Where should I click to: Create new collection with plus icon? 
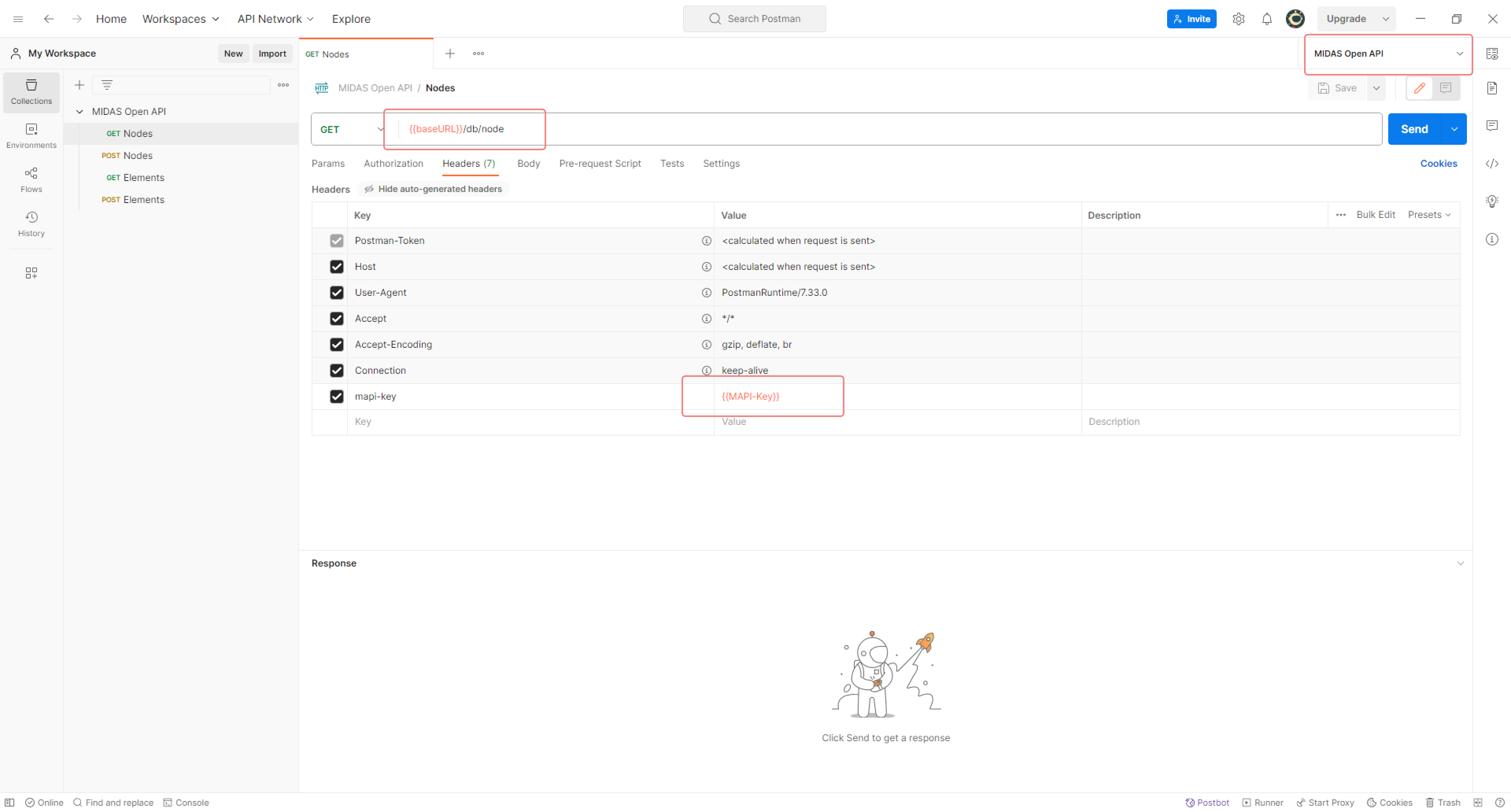79,85
